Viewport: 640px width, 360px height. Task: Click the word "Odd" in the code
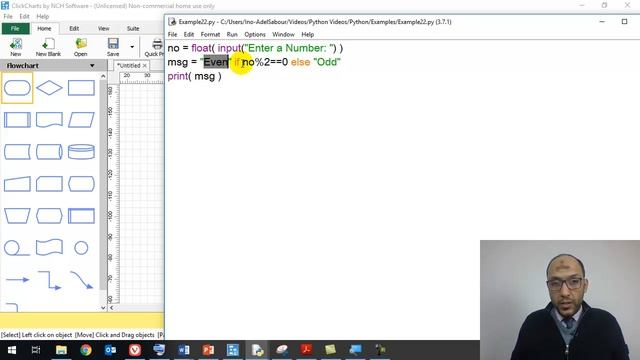(327, 62)
